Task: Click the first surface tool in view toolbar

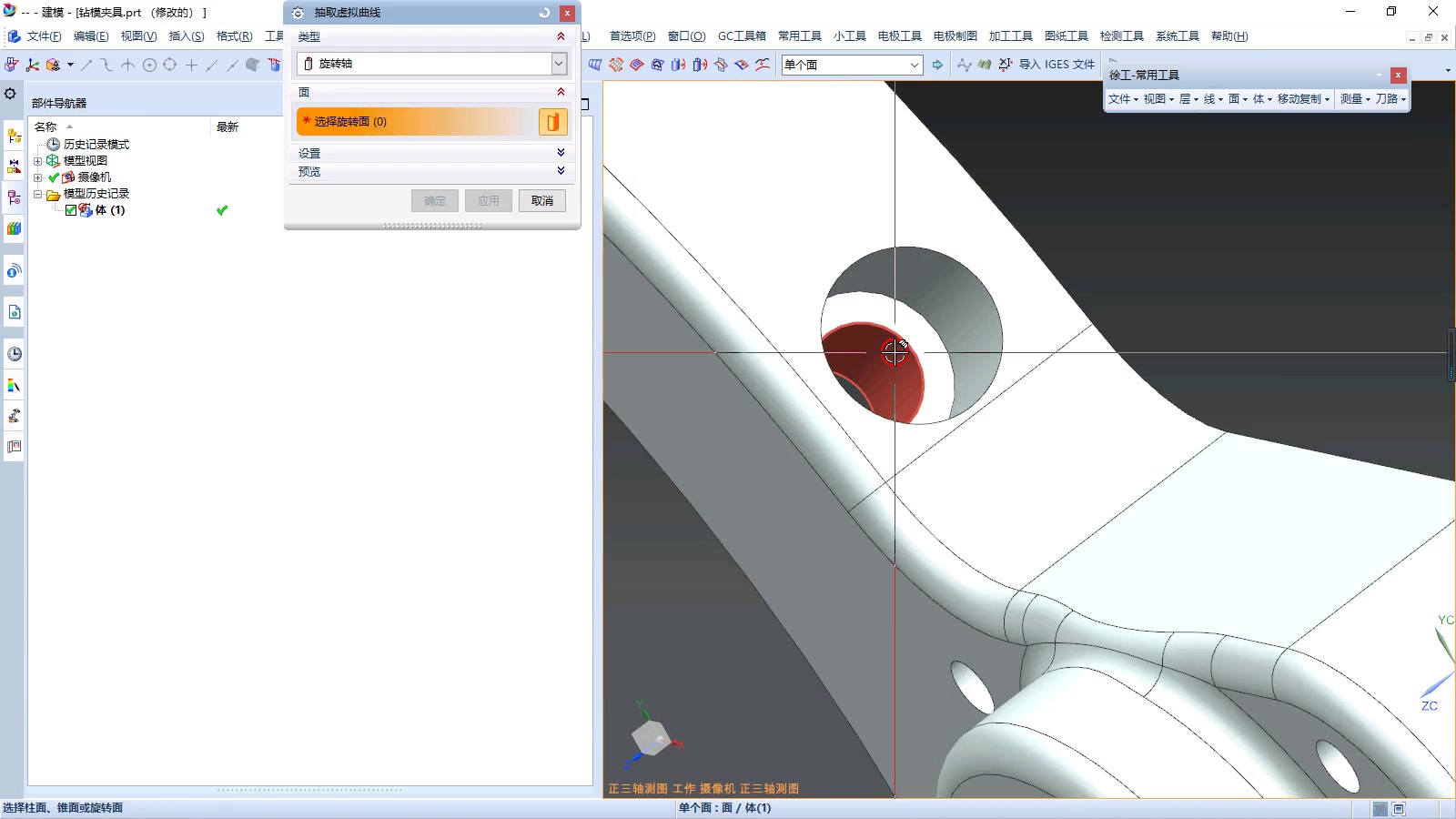Action: pos(595,65)
